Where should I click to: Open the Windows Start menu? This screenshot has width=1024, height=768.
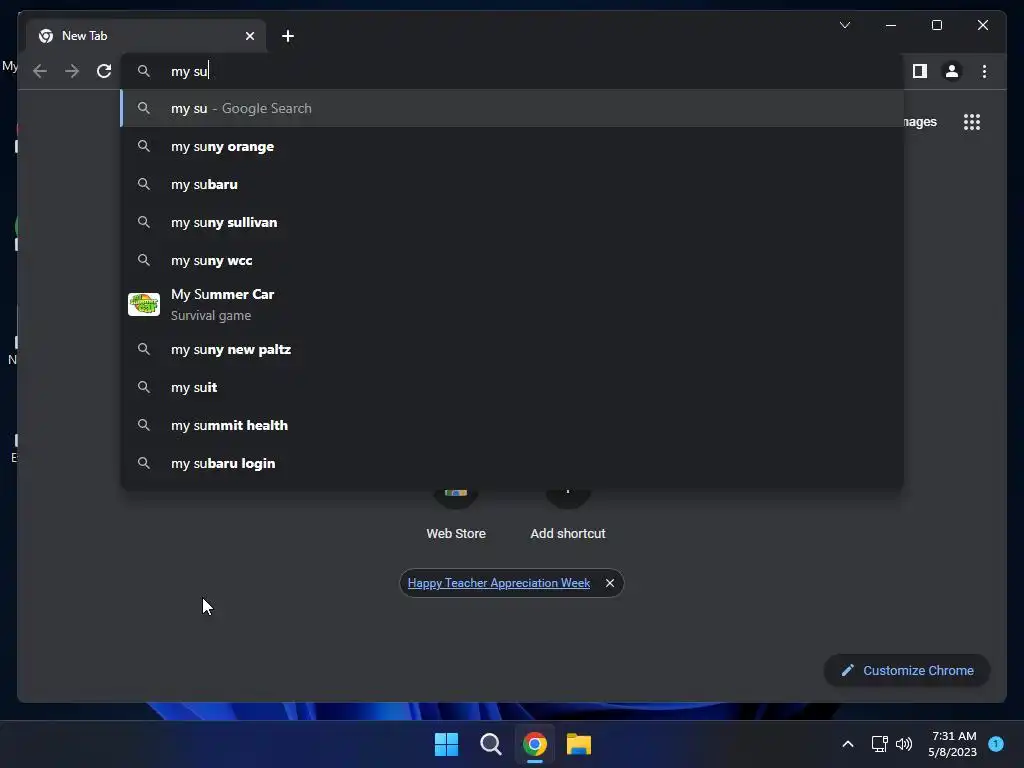(x=446, y=744)
